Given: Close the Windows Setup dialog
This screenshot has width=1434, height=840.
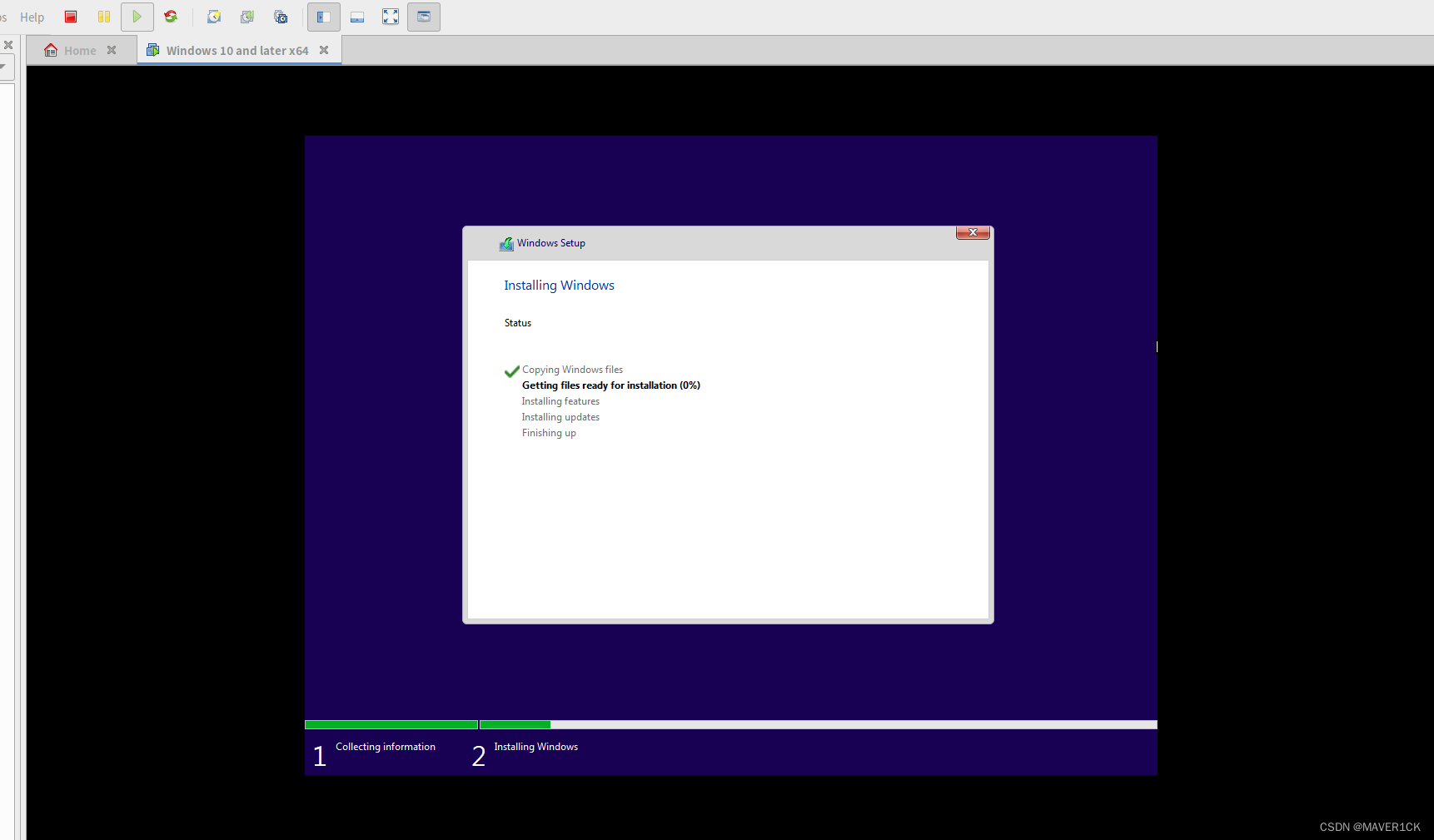Looking at the screenshot, I should [x=973, y=232].
